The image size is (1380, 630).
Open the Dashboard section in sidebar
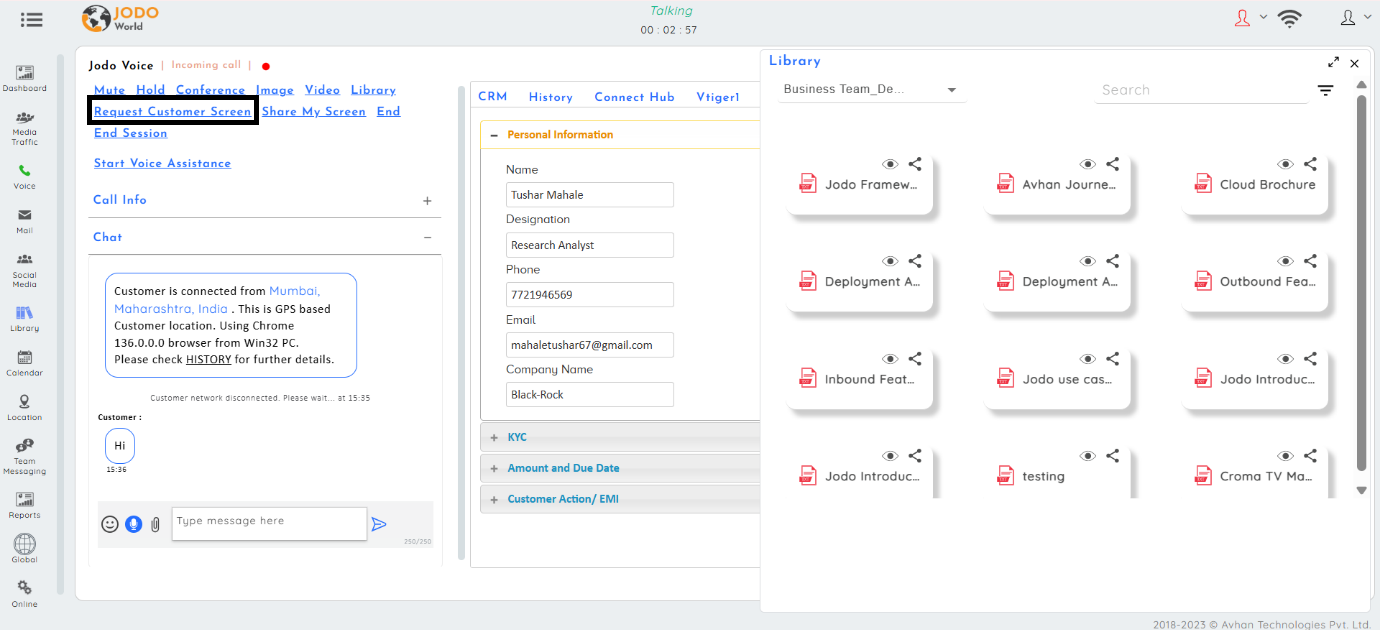coord(24,78)
